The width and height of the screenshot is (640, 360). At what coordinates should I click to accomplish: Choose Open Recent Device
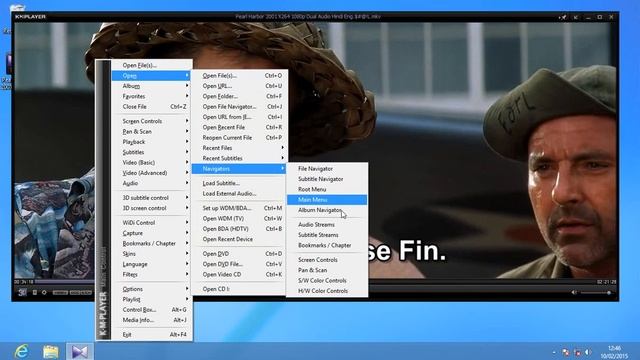(240, 239)
